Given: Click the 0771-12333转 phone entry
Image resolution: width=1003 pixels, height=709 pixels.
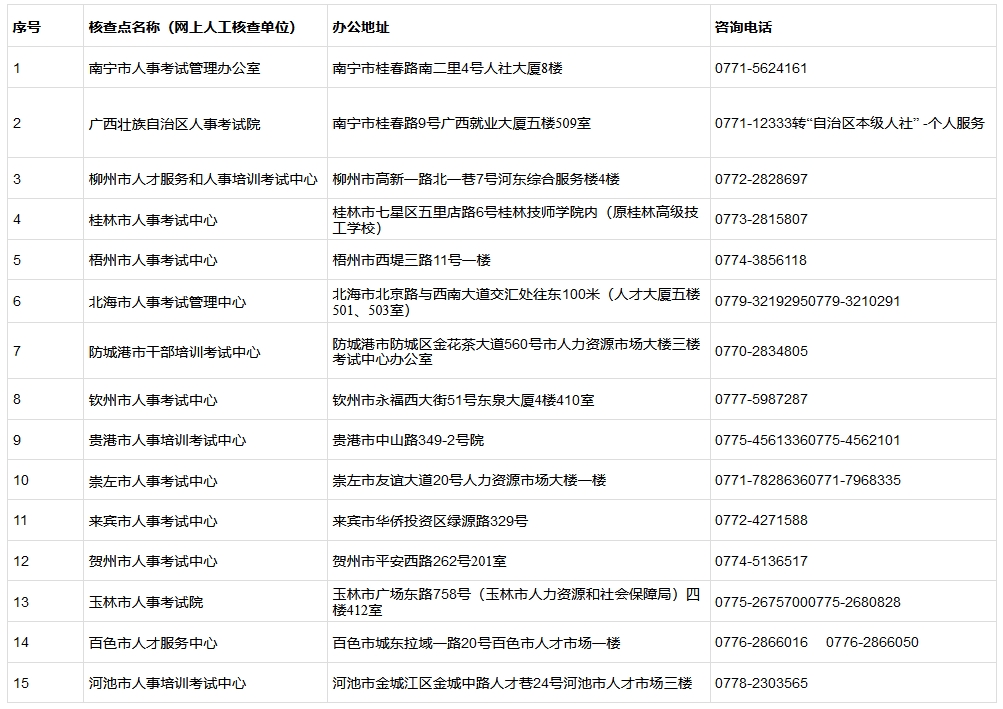Looking at the screenshot, I should pyautogui.click(x=849, y=123).
